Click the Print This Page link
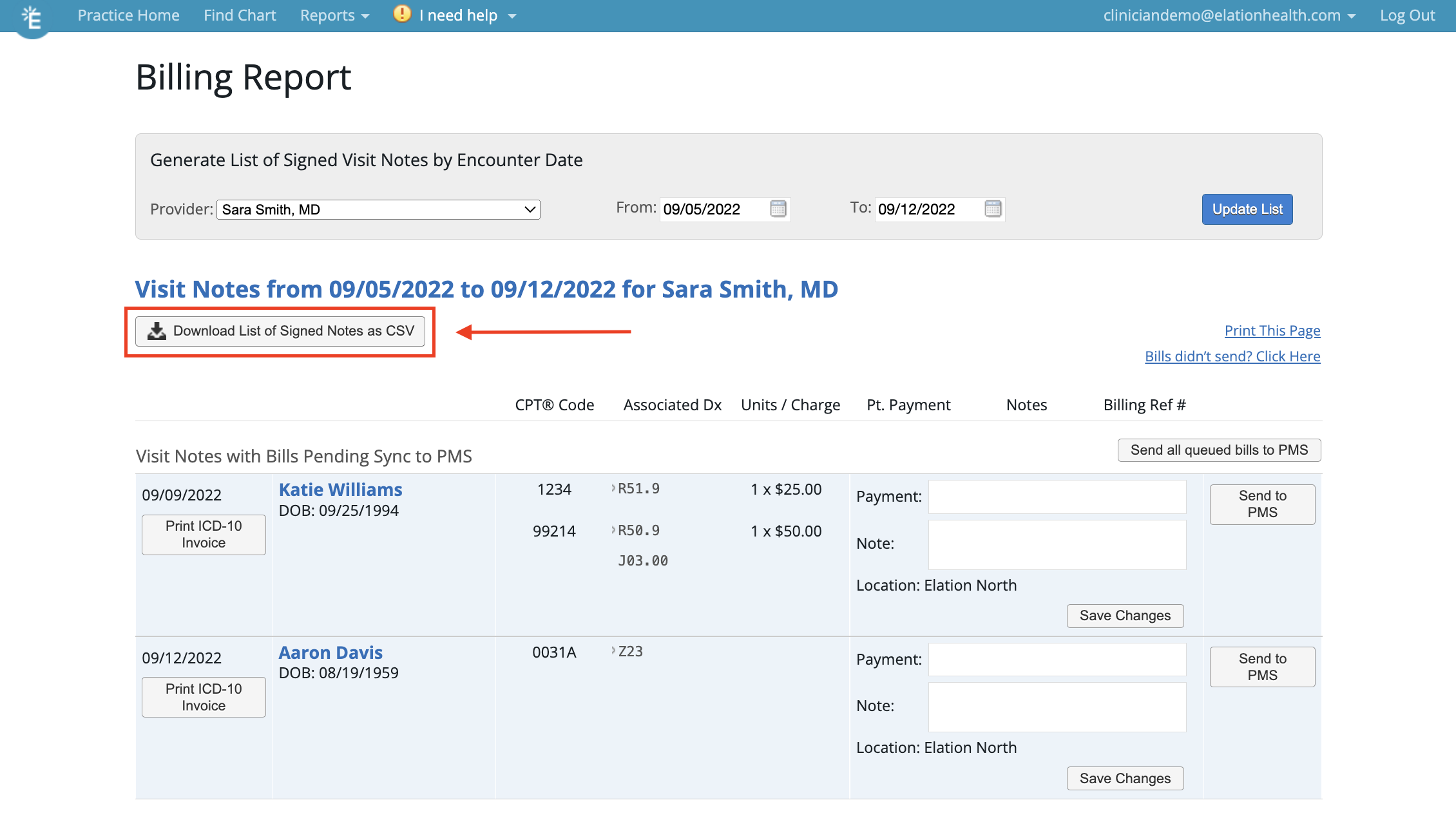The image size is (1456, 818). [x=1272, y=330]
